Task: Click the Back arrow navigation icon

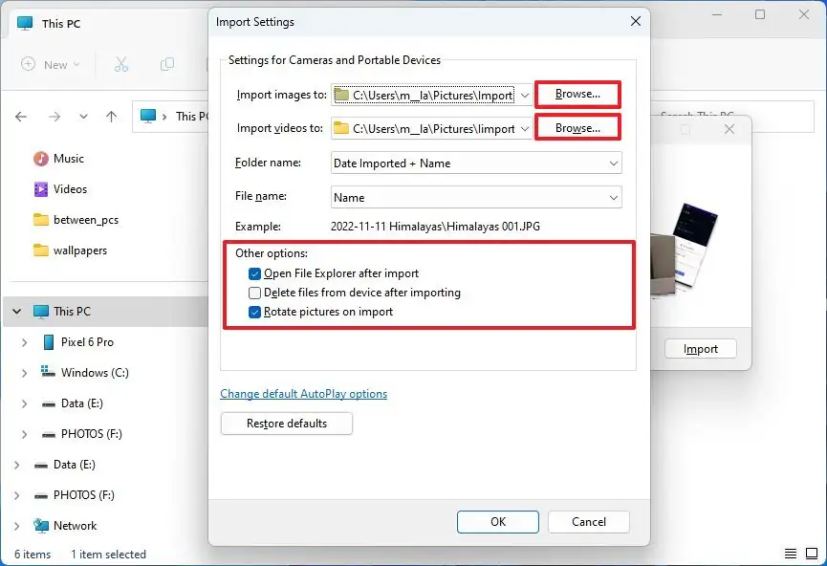Action: [21, 116]
